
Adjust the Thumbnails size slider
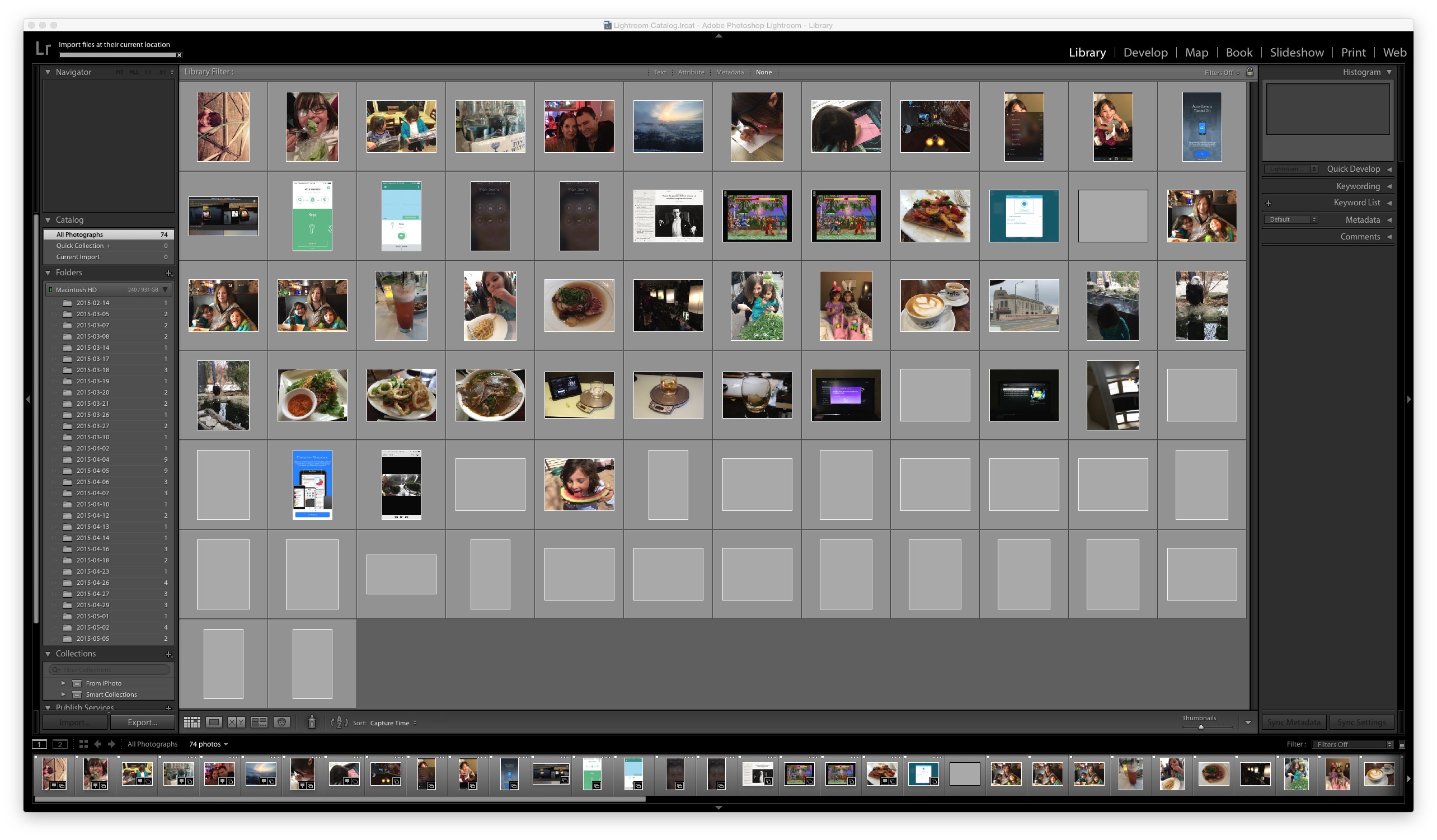coord(1200,727)
